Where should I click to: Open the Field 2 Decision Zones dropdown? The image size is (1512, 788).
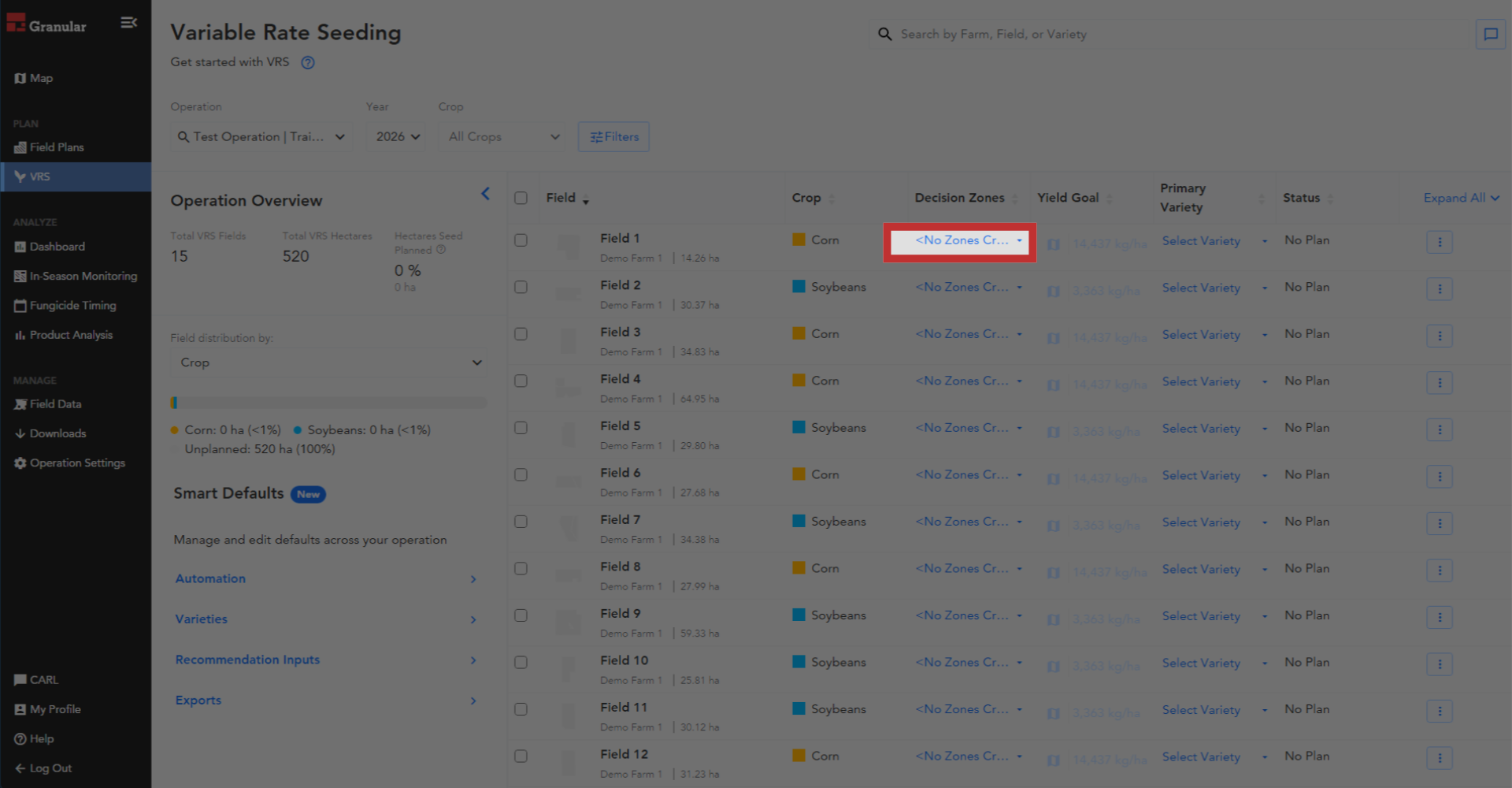pyautogui.click(x=969, y=288)
